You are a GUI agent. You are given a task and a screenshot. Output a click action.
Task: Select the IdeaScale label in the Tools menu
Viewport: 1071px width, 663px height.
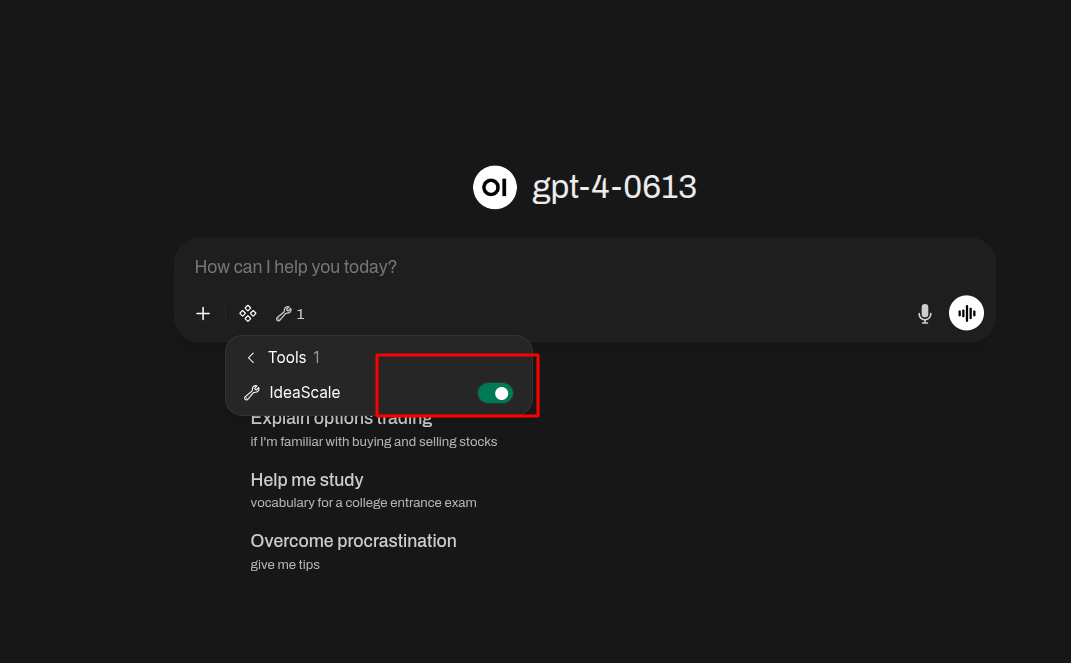point(304,393)
